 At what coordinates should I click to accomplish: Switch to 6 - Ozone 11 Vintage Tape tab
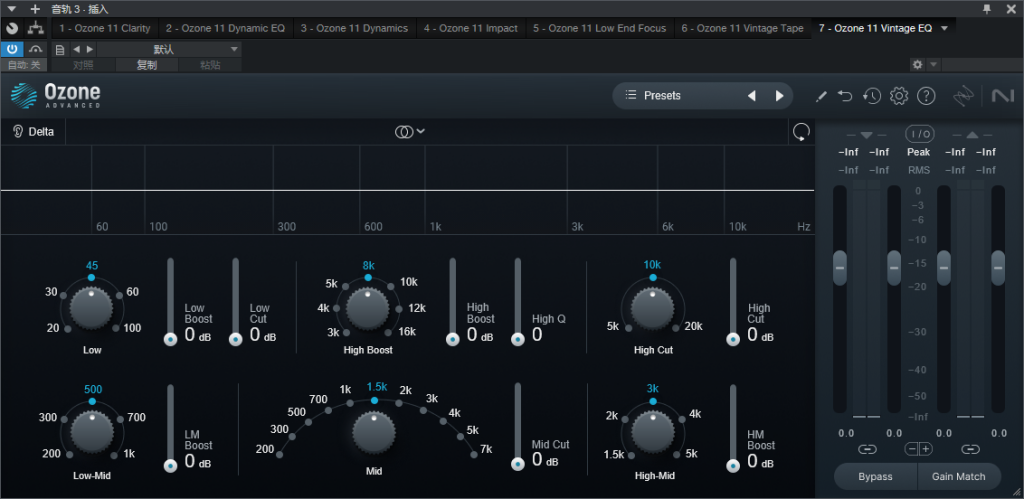743,28
